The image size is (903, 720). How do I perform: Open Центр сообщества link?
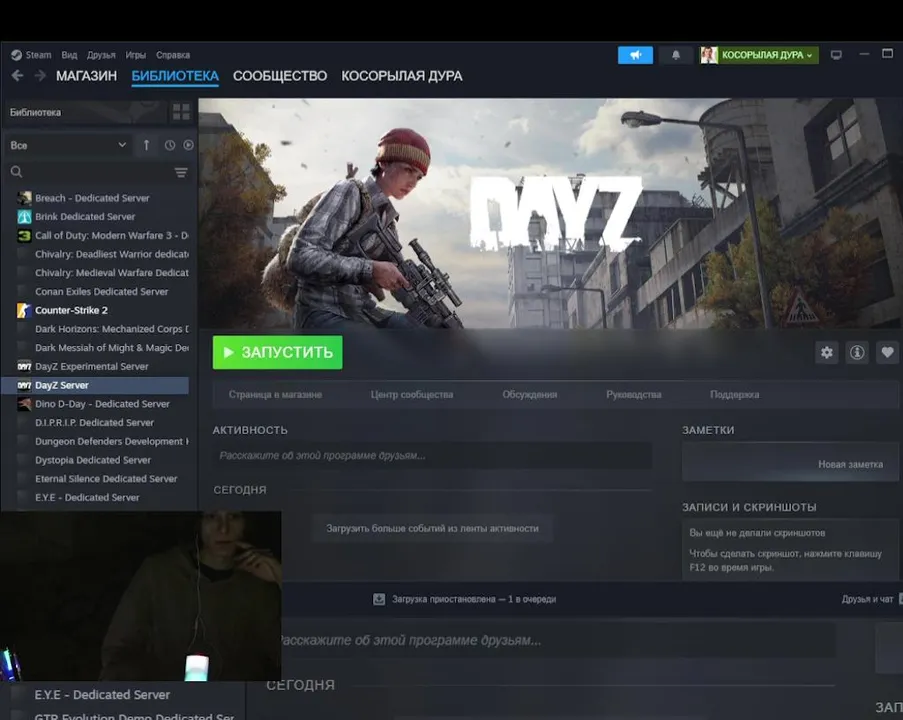pyautogui.click(x=412, y=395)
